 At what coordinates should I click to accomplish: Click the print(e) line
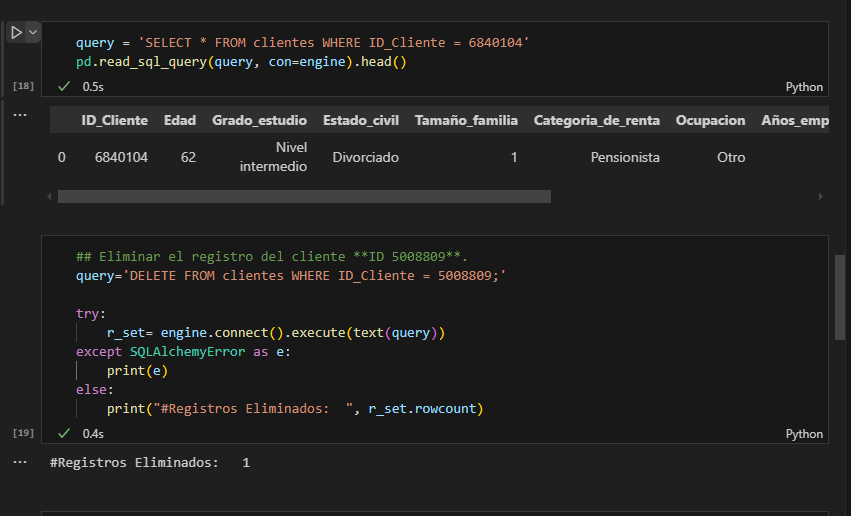pyautogui.click(x=137, y=371)
